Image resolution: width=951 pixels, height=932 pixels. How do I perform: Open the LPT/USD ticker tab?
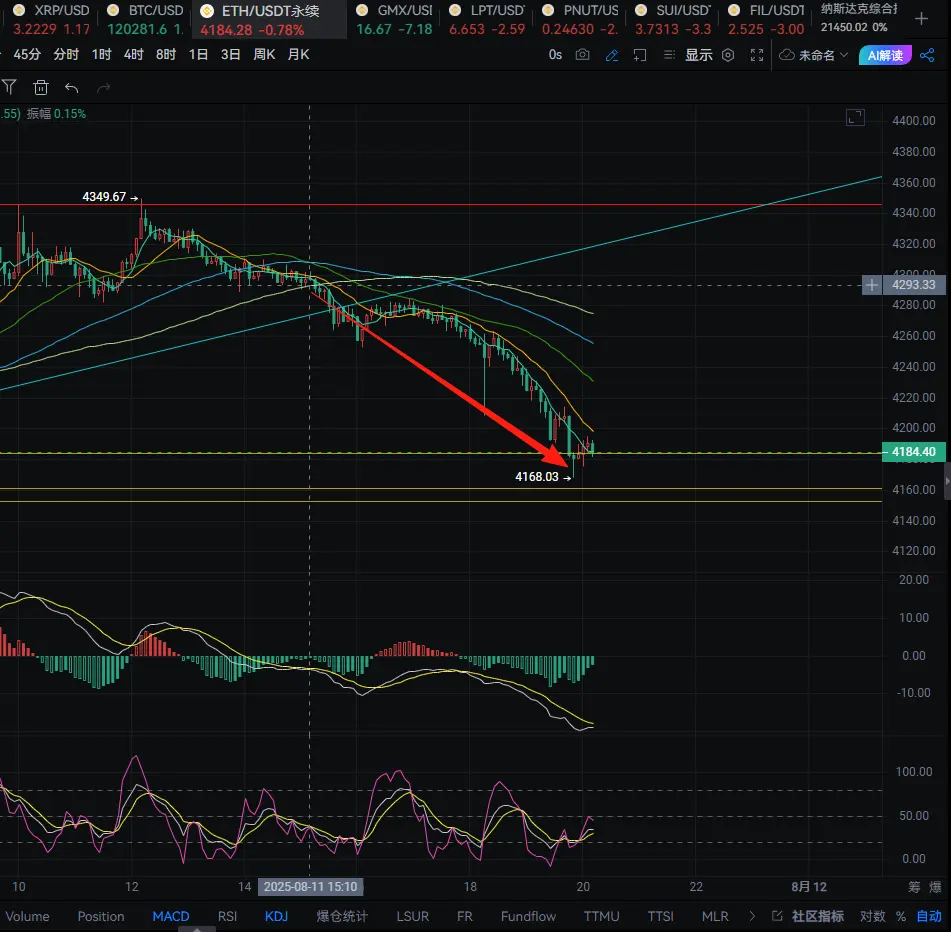[487, 19]
